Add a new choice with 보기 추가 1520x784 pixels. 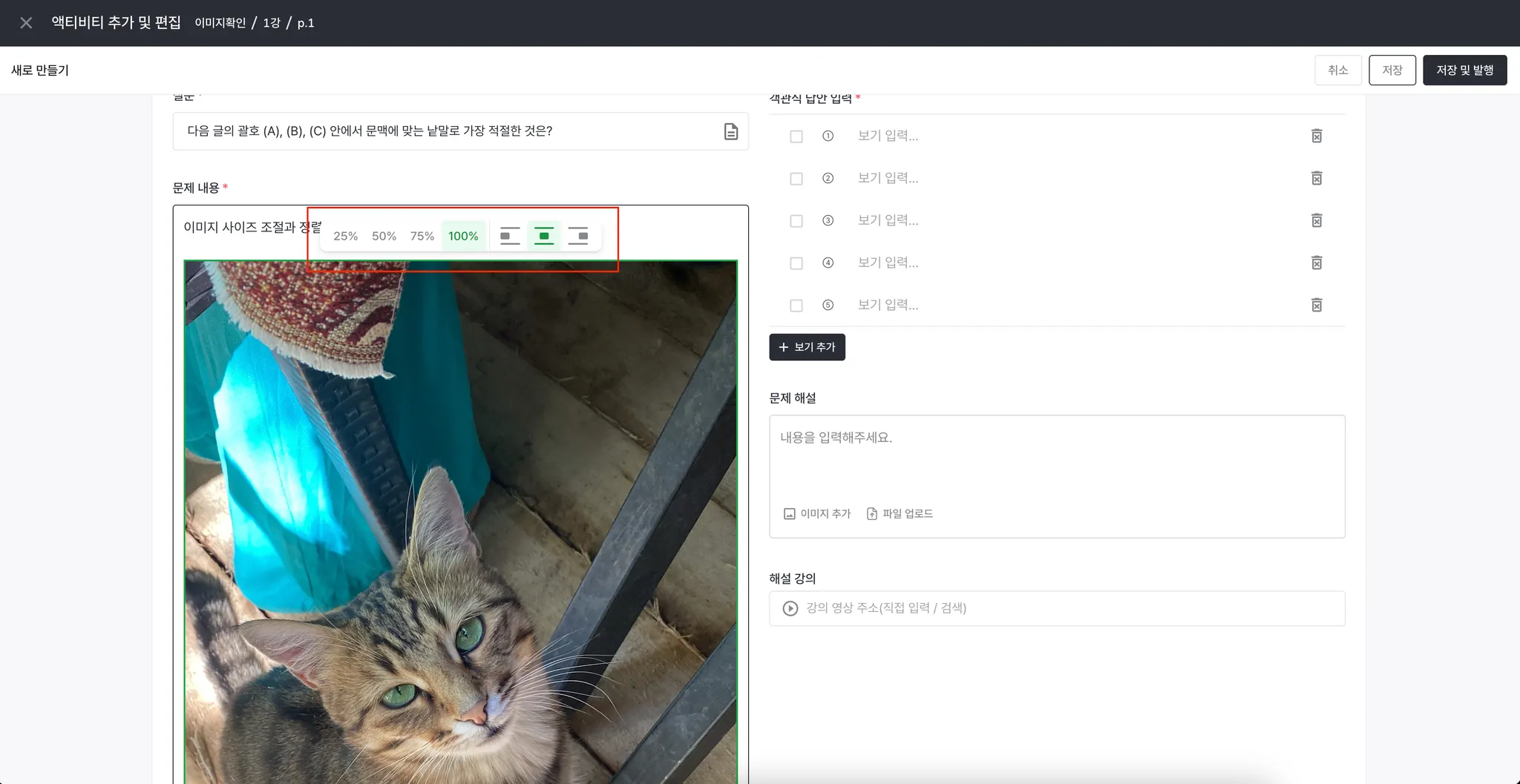807,347
